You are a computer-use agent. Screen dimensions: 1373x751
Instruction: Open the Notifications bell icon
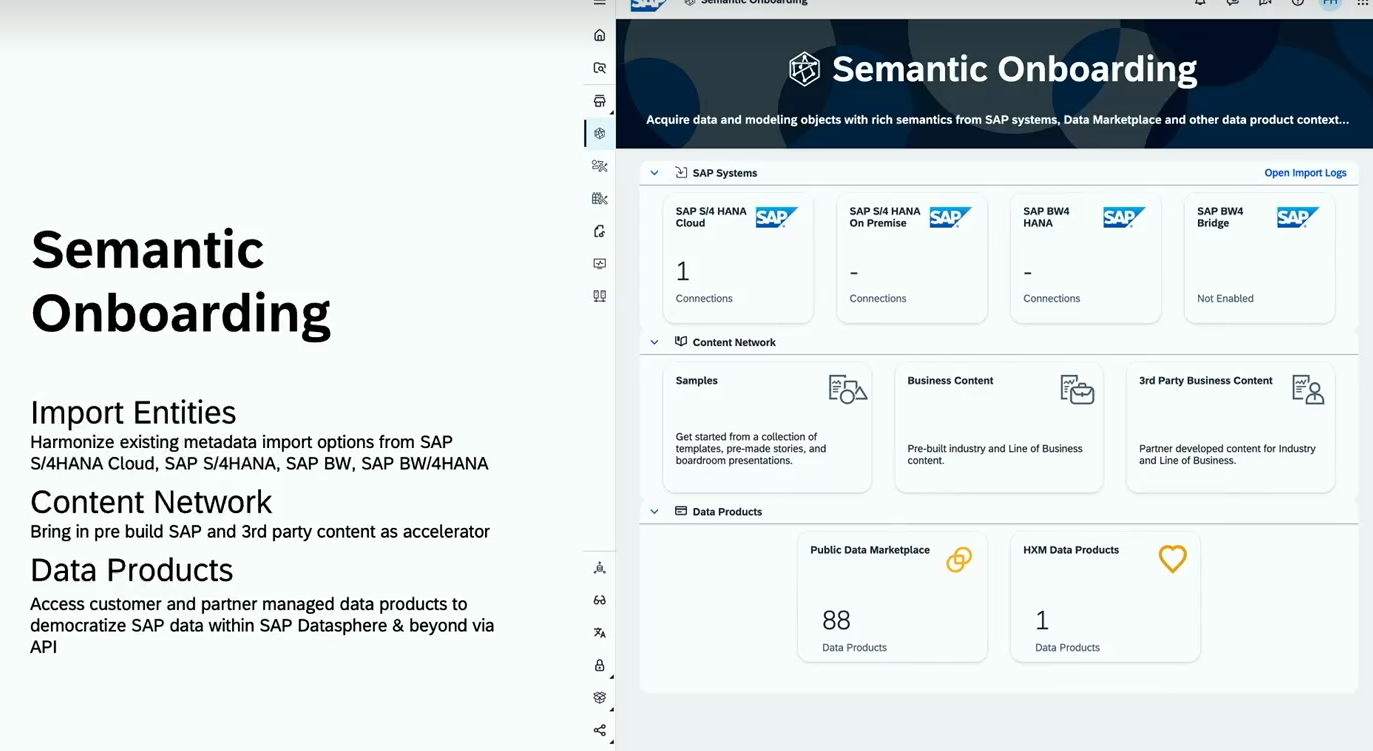pos(1200,4)
